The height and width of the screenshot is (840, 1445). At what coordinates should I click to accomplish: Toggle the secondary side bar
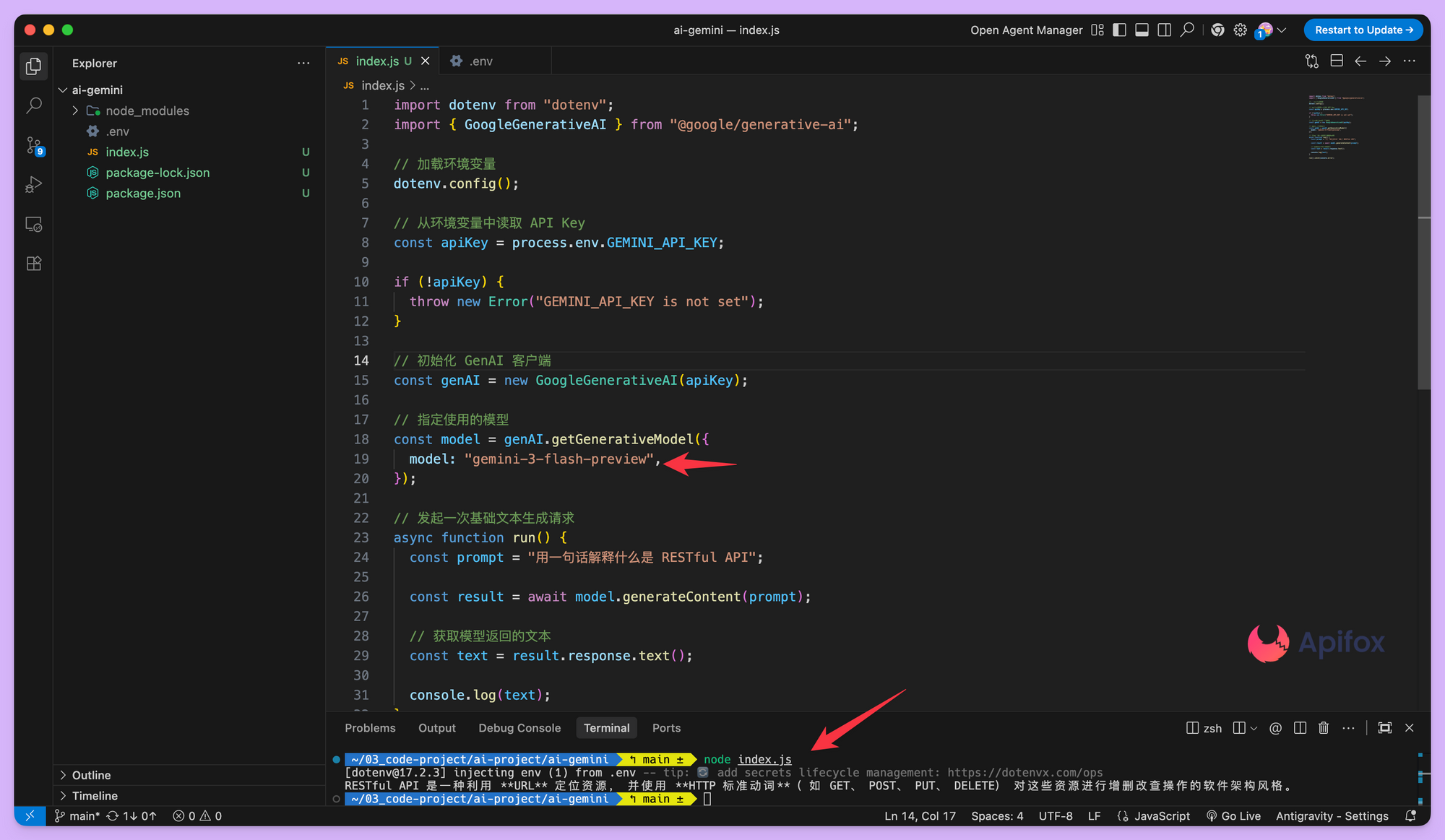click(1164, 30)
